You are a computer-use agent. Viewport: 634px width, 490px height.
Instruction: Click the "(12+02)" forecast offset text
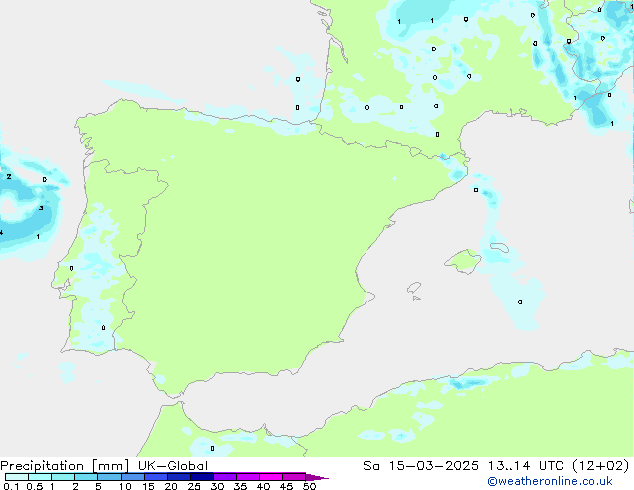click(601, 466)
